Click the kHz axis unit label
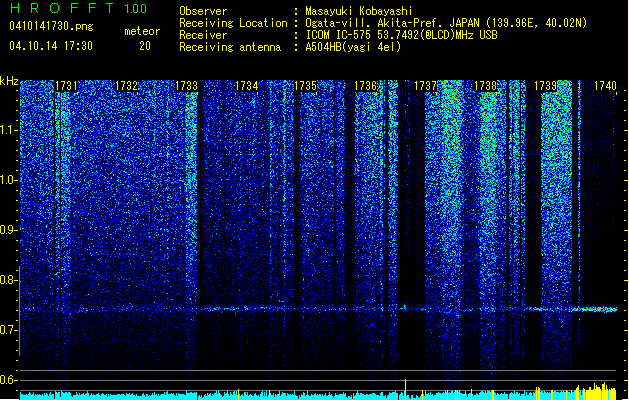 pyautogui.click(x=9, y=81)
